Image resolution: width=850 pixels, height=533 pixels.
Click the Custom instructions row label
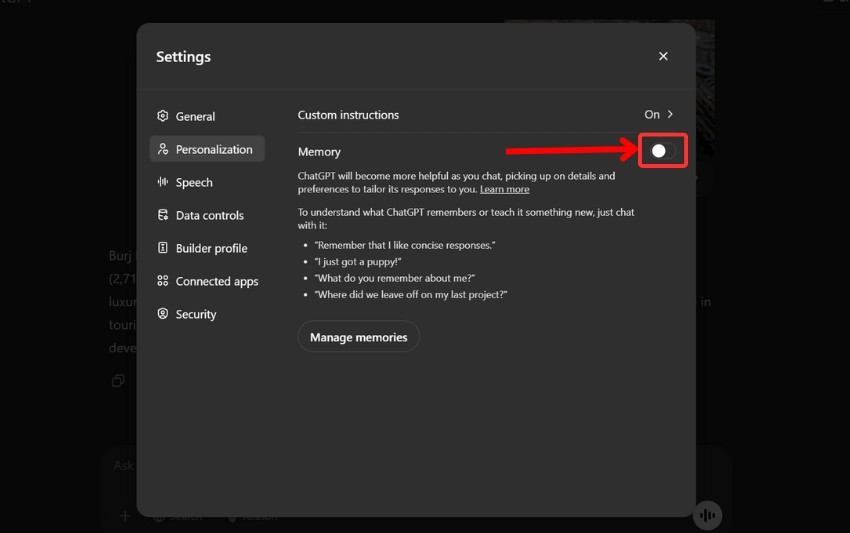point(348,115)
